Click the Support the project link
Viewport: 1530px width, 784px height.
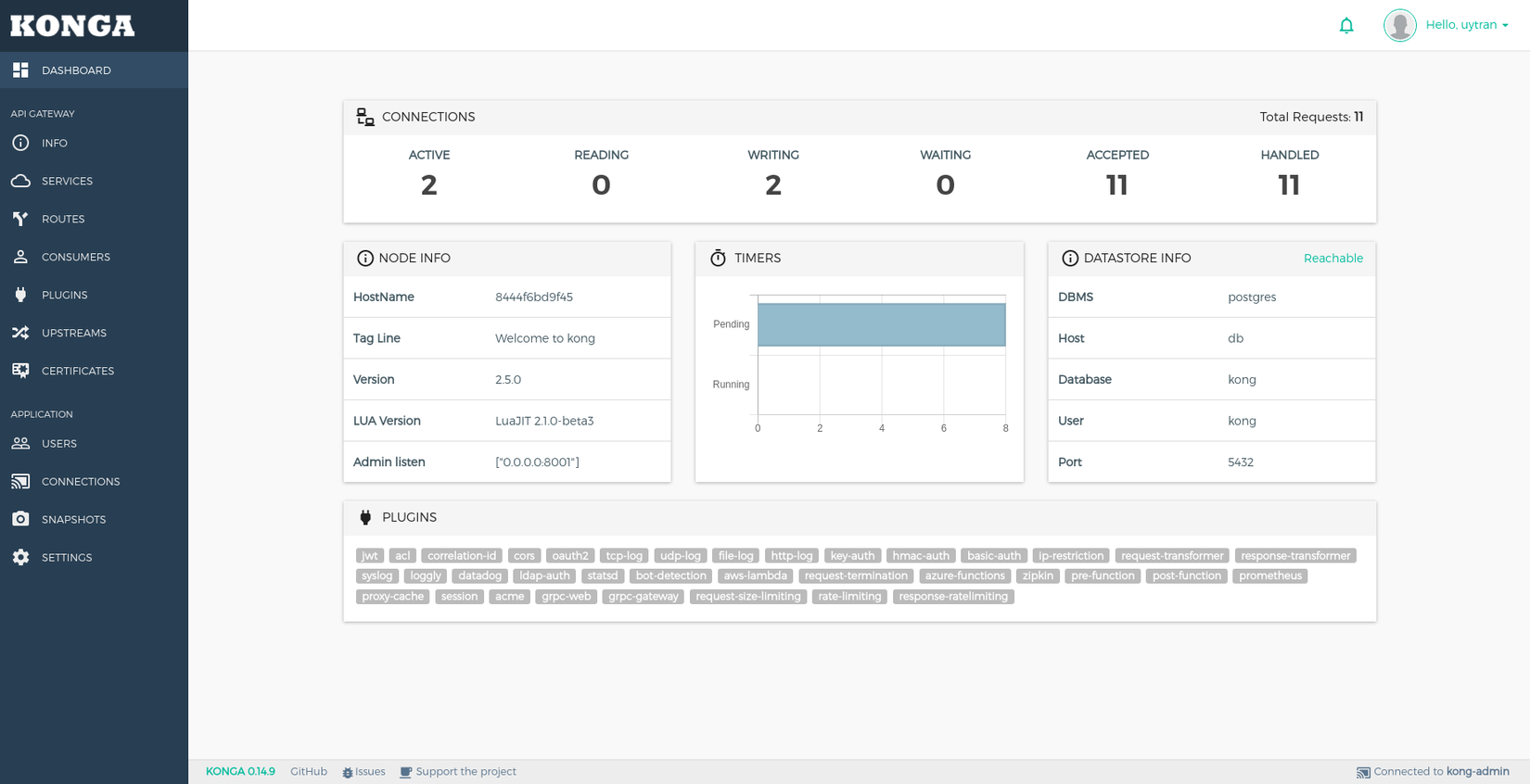coord(458,771)
